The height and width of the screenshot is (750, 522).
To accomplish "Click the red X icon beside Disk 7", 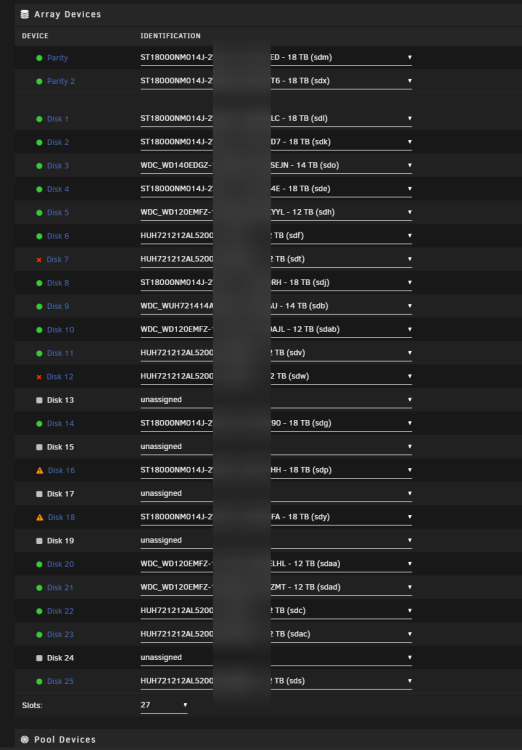I will 39,260.
